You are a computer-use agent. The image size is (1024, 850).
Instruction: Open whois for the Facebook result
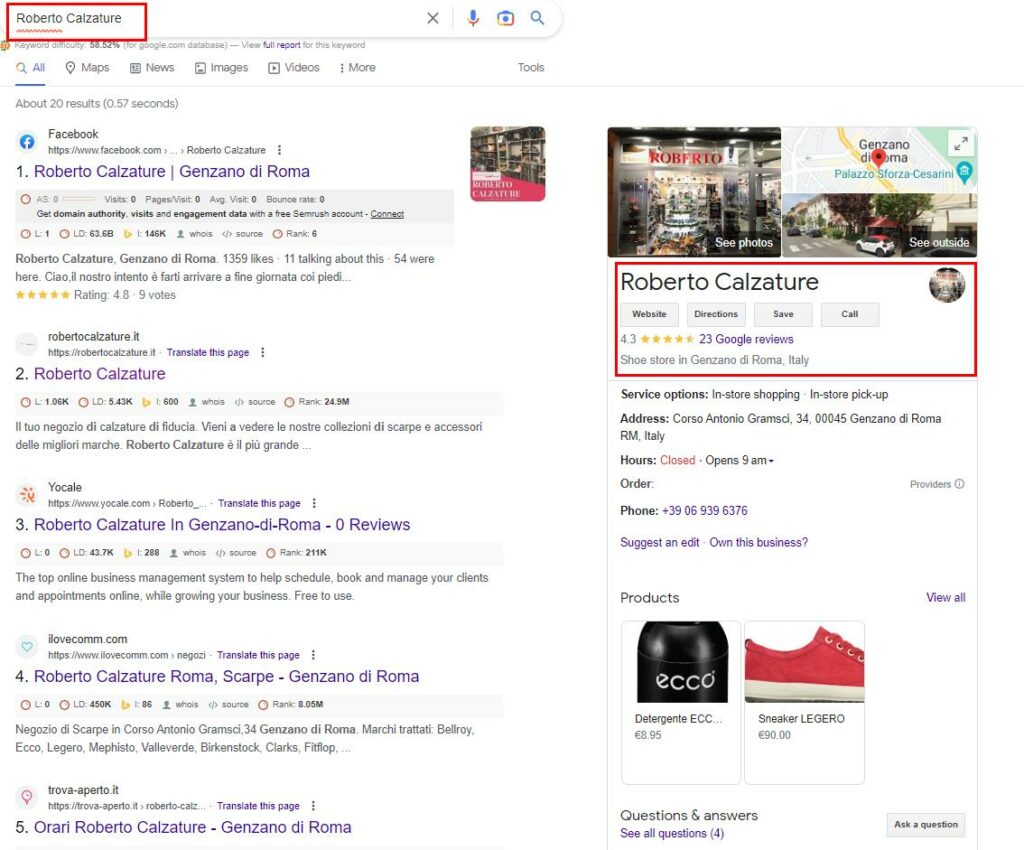[195, 234]
